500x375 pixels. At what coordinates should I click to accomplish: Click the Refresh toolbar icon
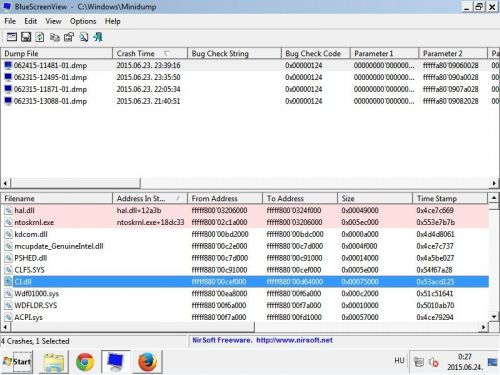tap(40, 37)
